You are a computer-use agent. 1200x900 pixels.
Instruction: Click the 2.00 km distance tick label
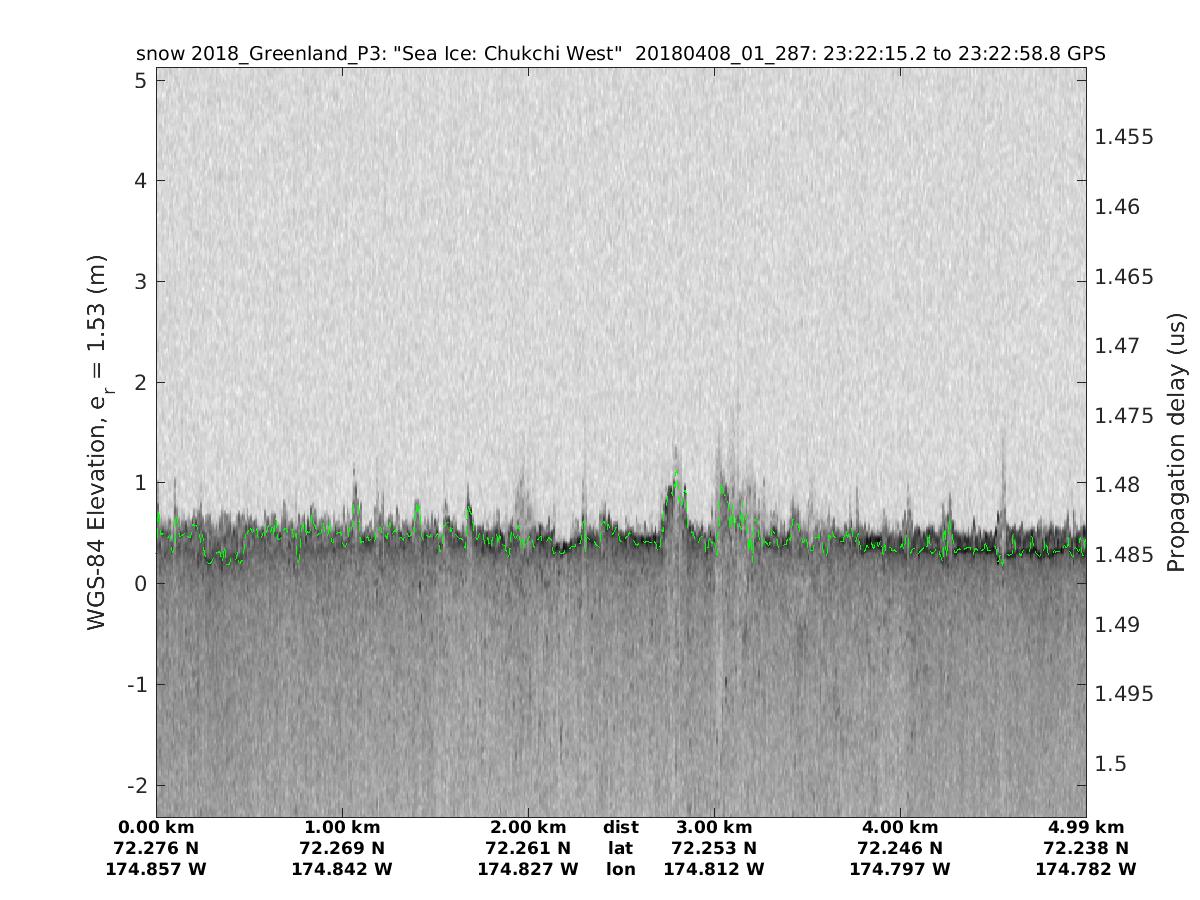click(528, 827)
